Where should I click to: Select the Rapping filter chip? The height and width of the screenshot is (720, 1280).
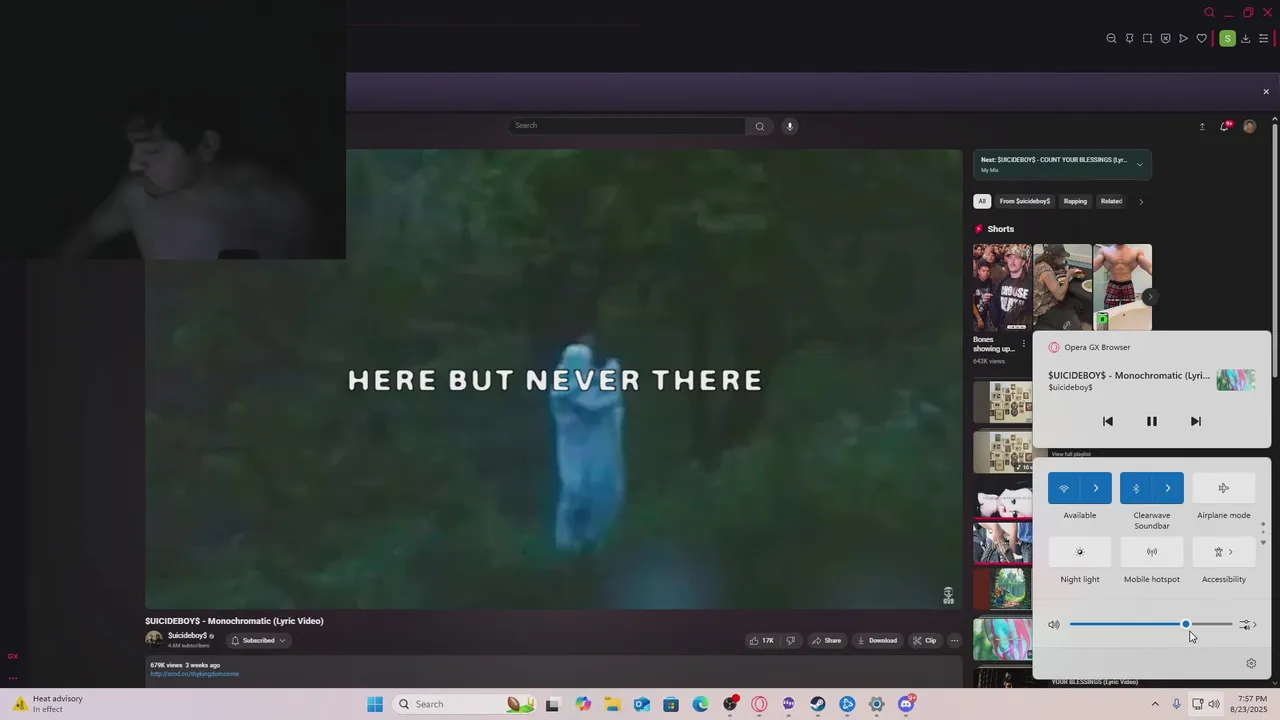pos(1075,201)
